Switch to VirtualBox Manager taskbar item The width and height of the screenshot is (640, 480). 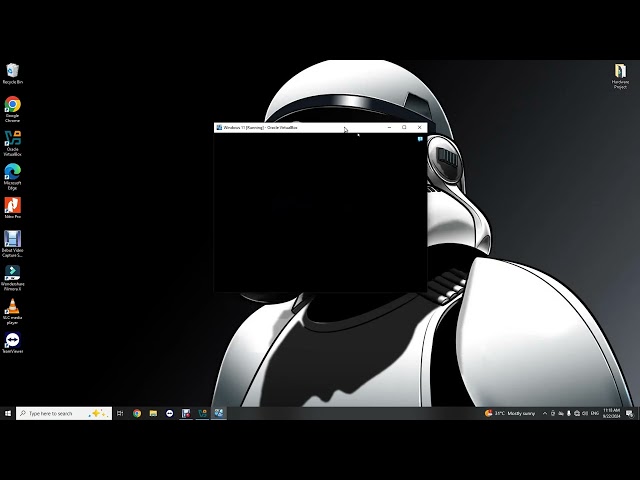(x=202, y=413)
